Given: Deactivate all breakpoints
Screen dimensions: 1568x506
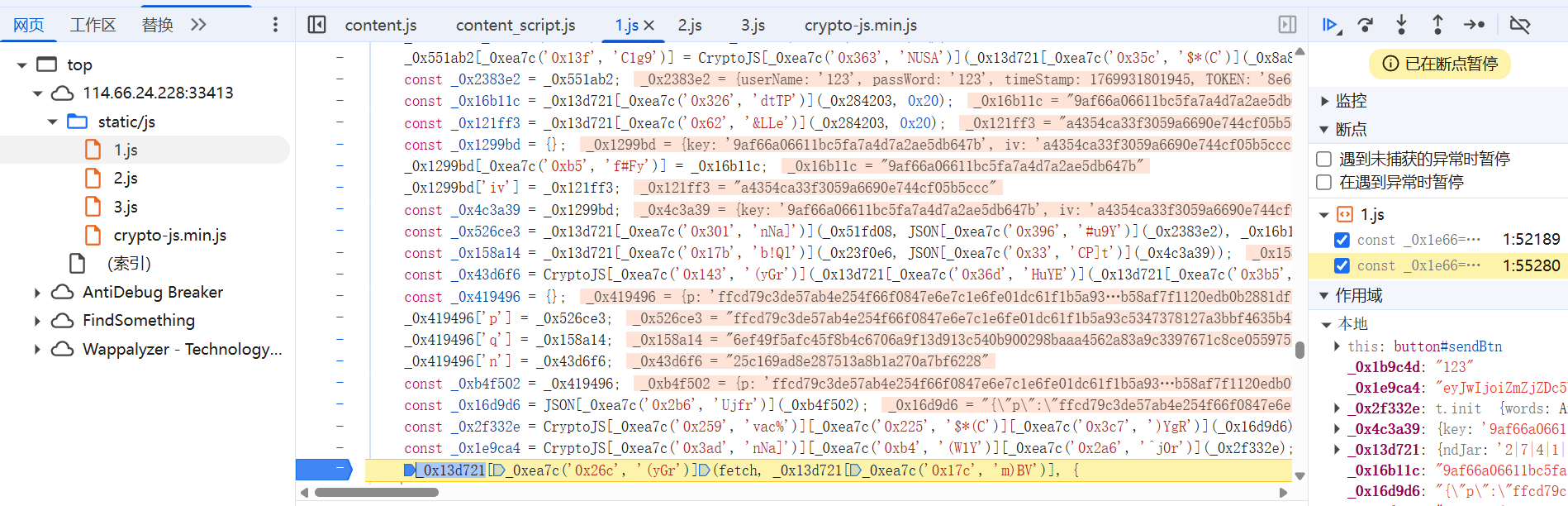Looking at the screenshot, I should pyautogui.click(x=1520, y=25).
